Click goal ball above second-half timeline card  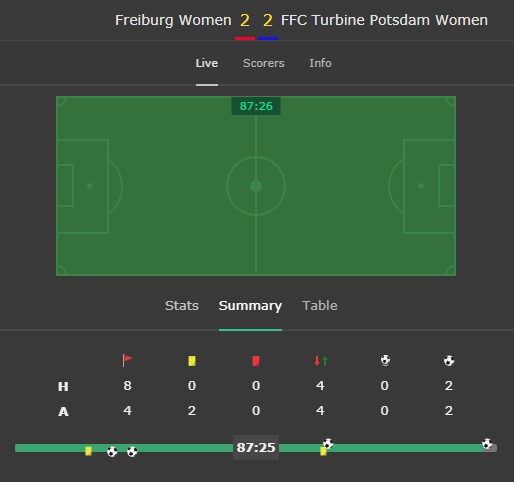328,443
